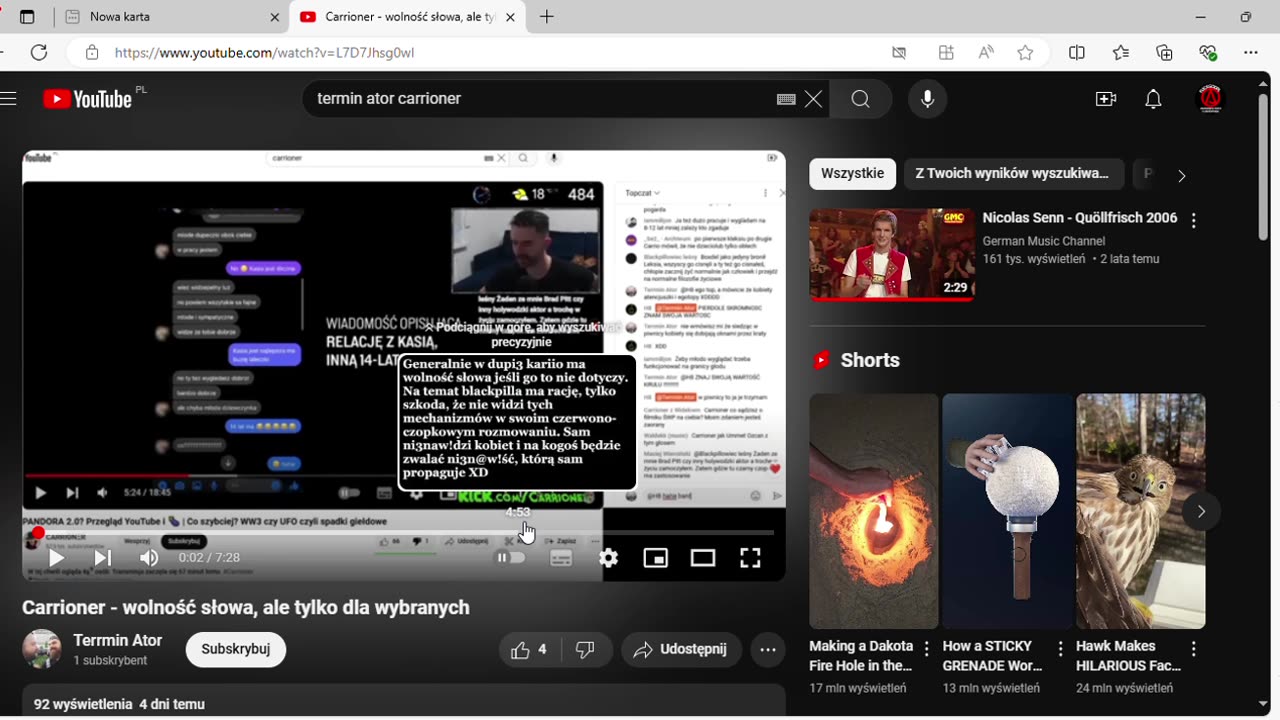This screenshot has width=1280, height=720.
Task: Open the blocked camera permission icon
Action: tap(899, 53)
